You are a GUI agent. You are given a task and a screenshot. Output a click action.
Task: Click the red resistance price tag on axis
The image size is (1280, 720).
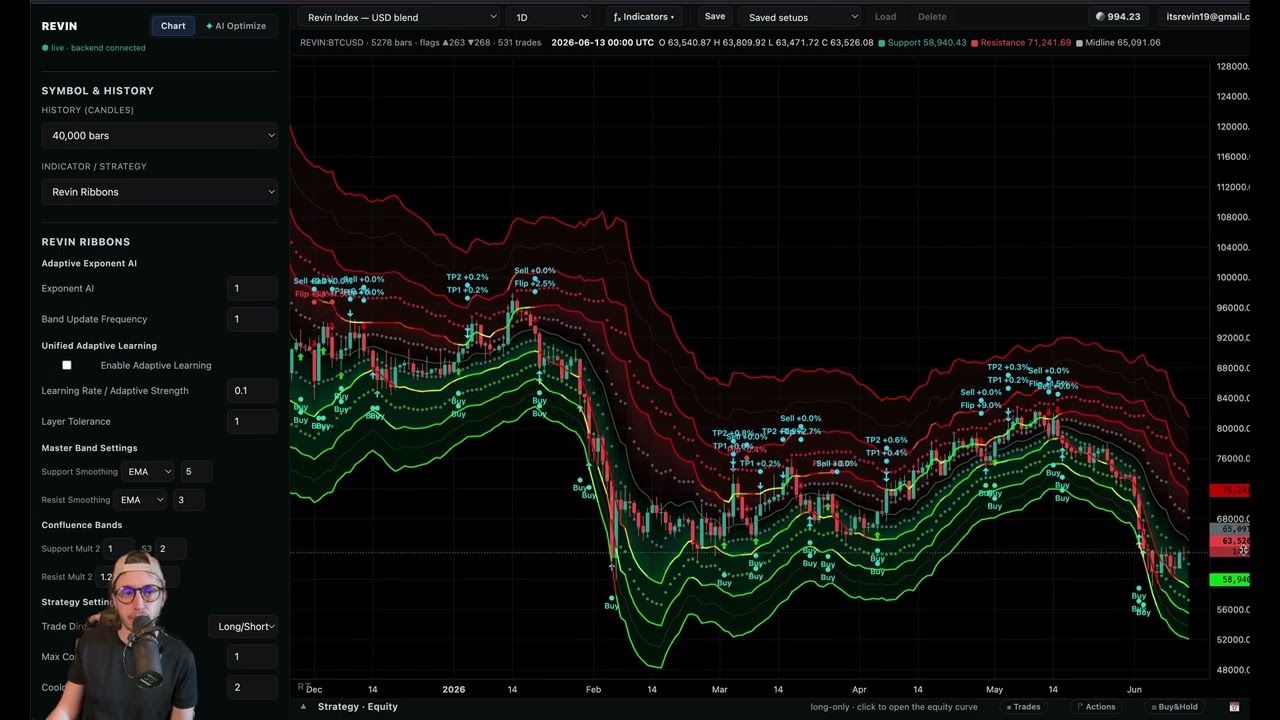[x=1229, y=490]
